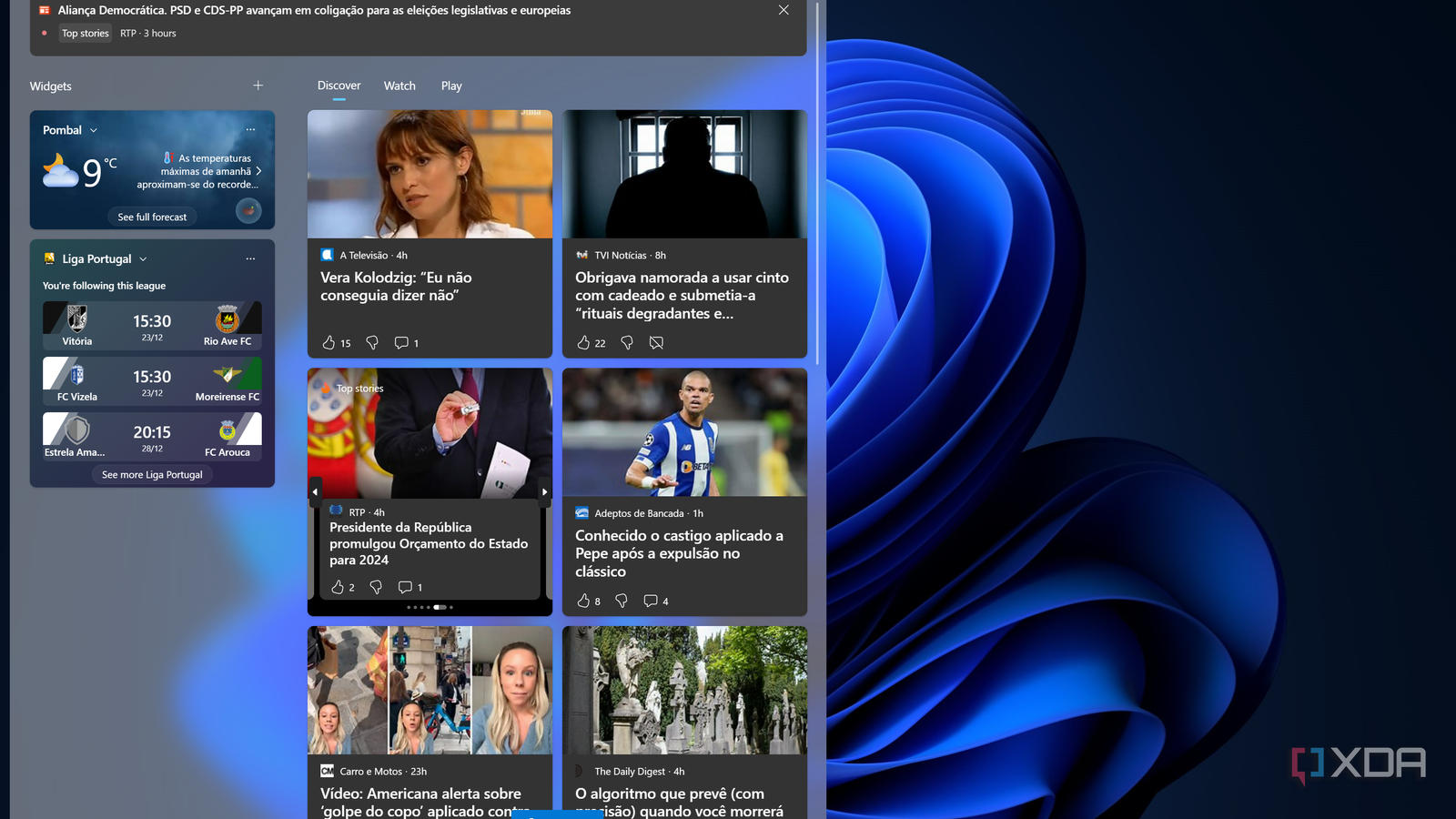Expand the Pombal location dropdown

92,129
